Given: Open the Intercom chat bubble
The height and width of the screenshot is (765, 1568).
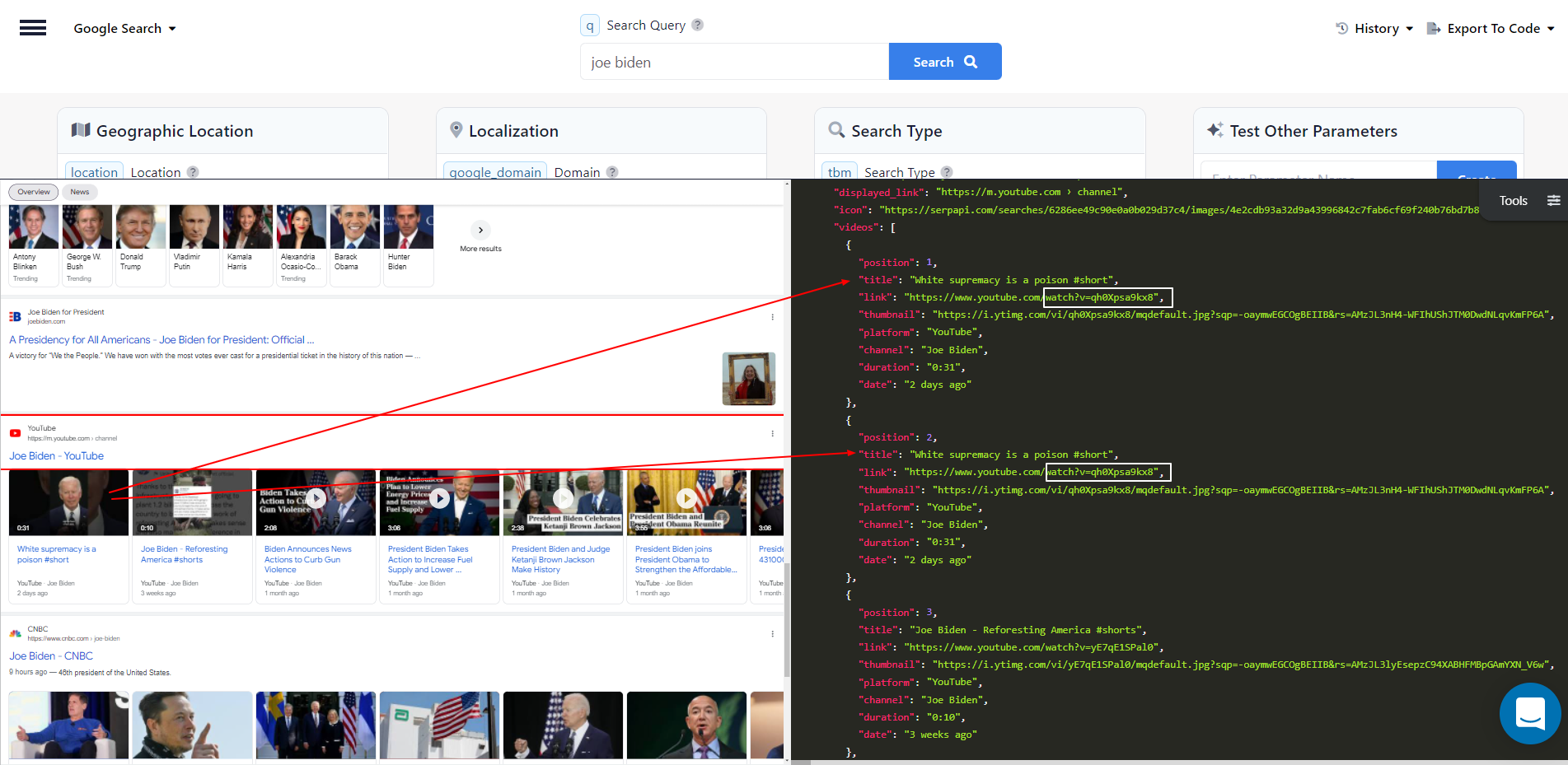Looking at the screenshot, I should point(1530,713).
